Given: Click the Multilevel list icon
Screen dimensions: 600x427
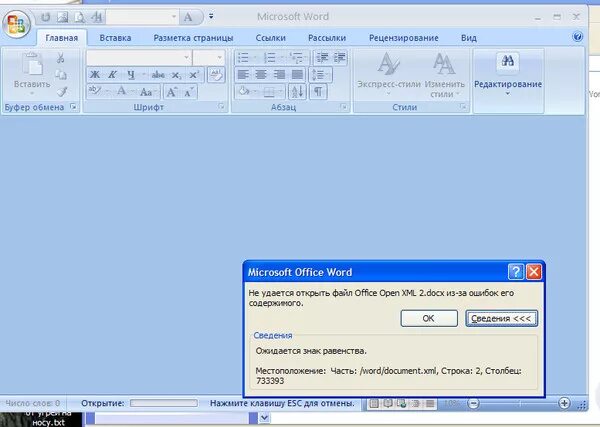Looking at the screenshot, I should click(296, 58).
